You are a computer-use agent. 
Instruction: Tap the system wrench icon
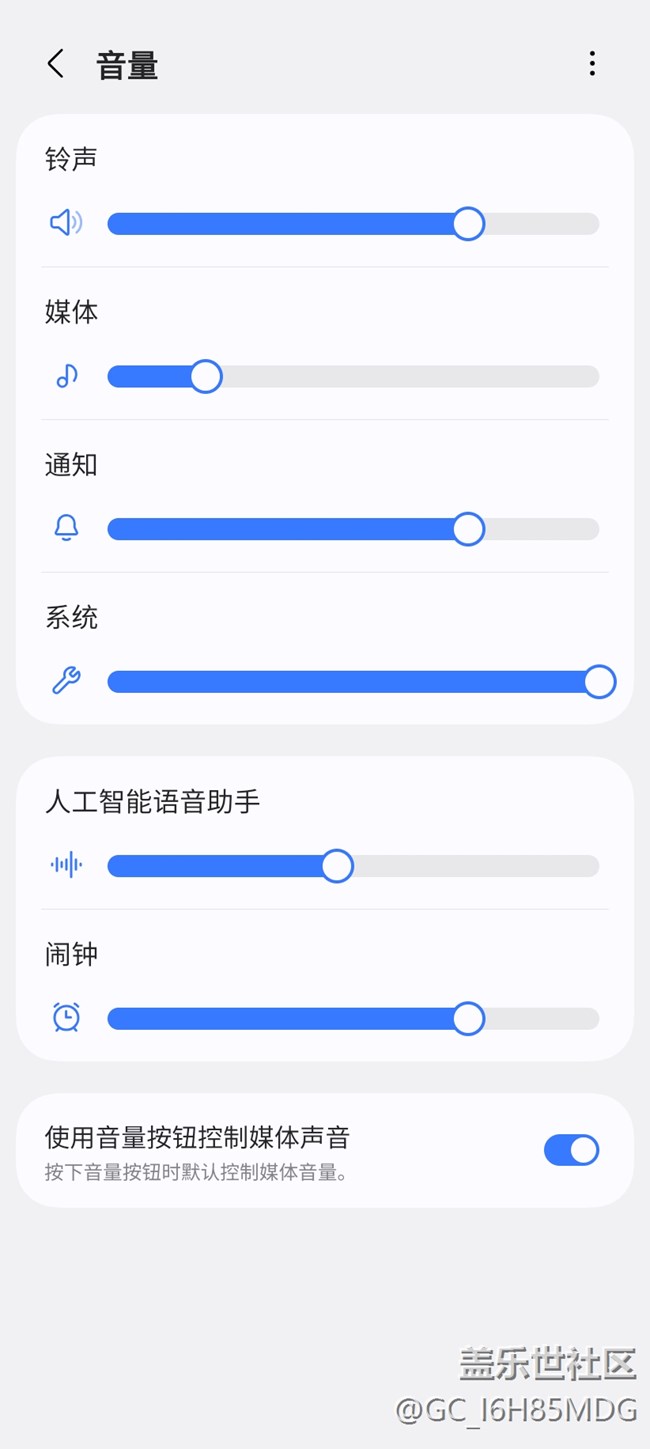point(66,682)
